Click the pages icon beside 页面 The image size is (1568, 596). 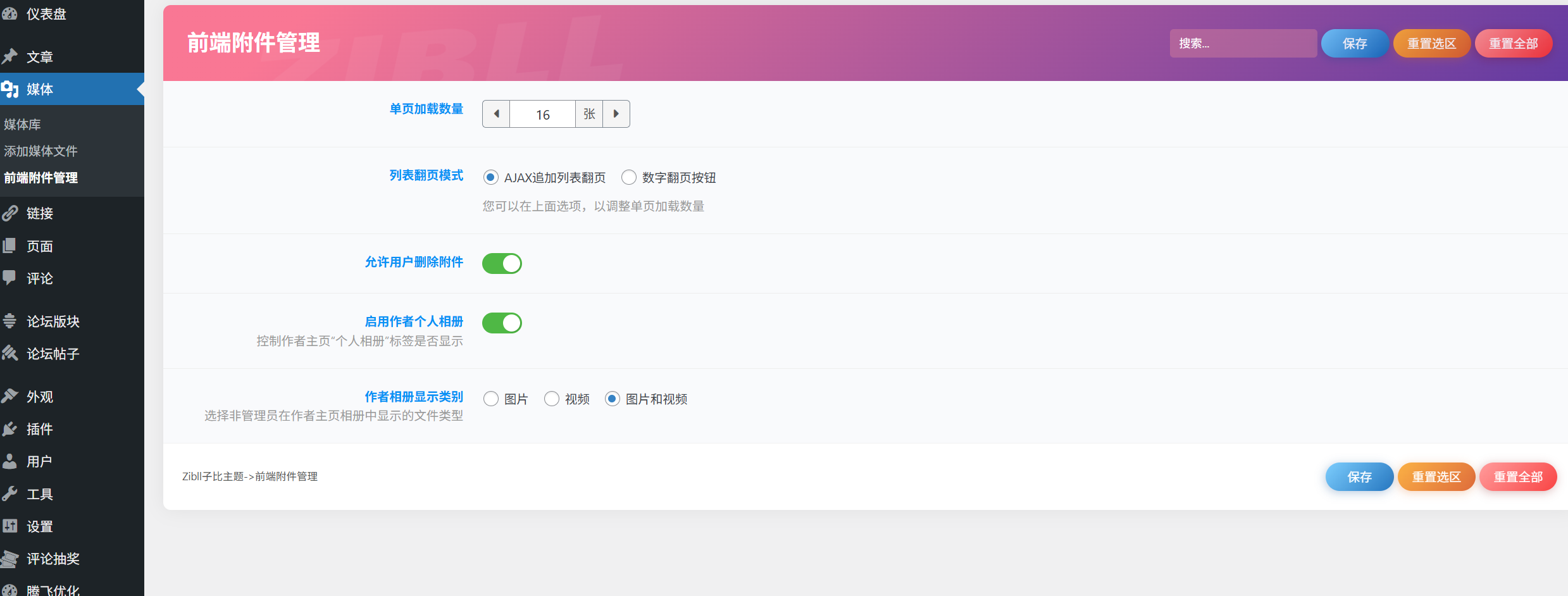9,245
